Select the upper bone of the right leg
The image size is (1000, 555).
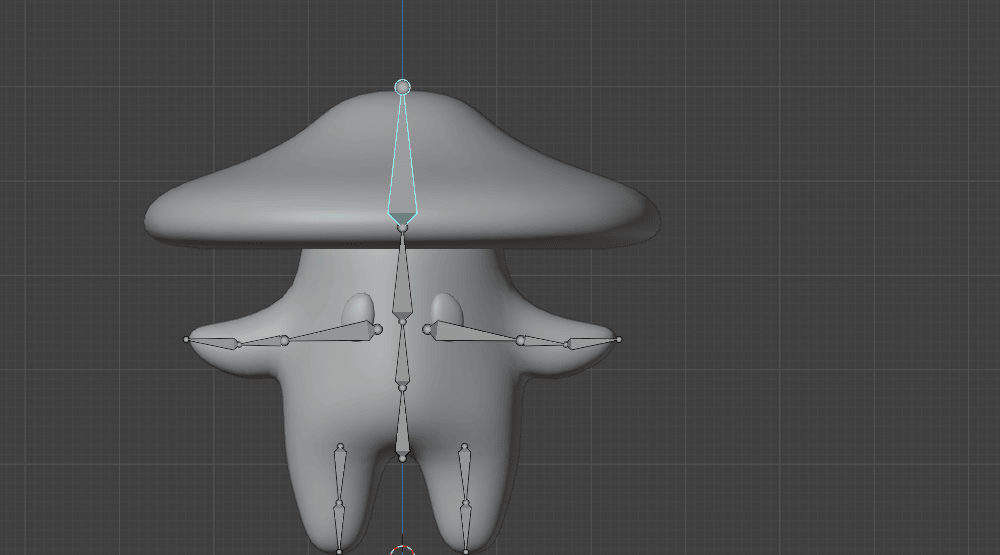pyautogui.click(x=465, y=475)
